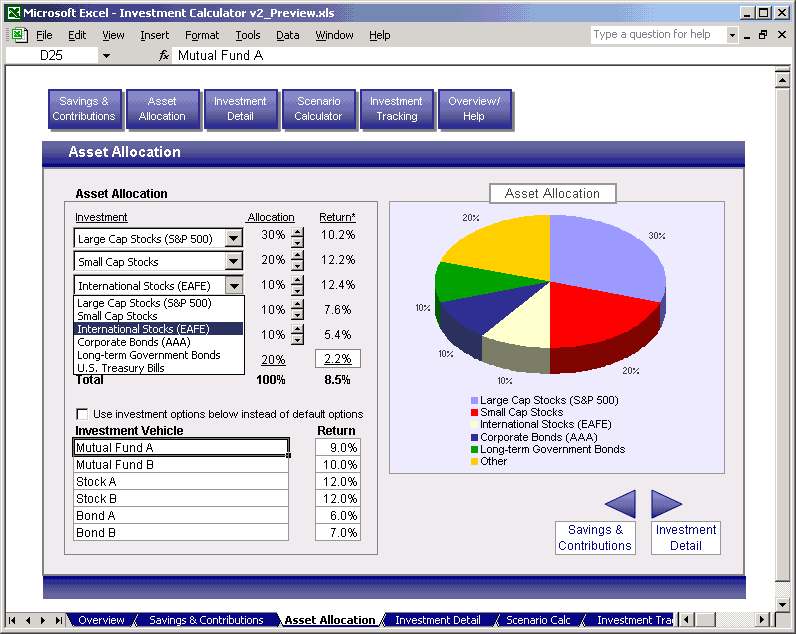Image resolution: width=796 pixels, height=634 pixels.
Task: Jump to the first sheet tab arrow
Action: pos(13,620)
